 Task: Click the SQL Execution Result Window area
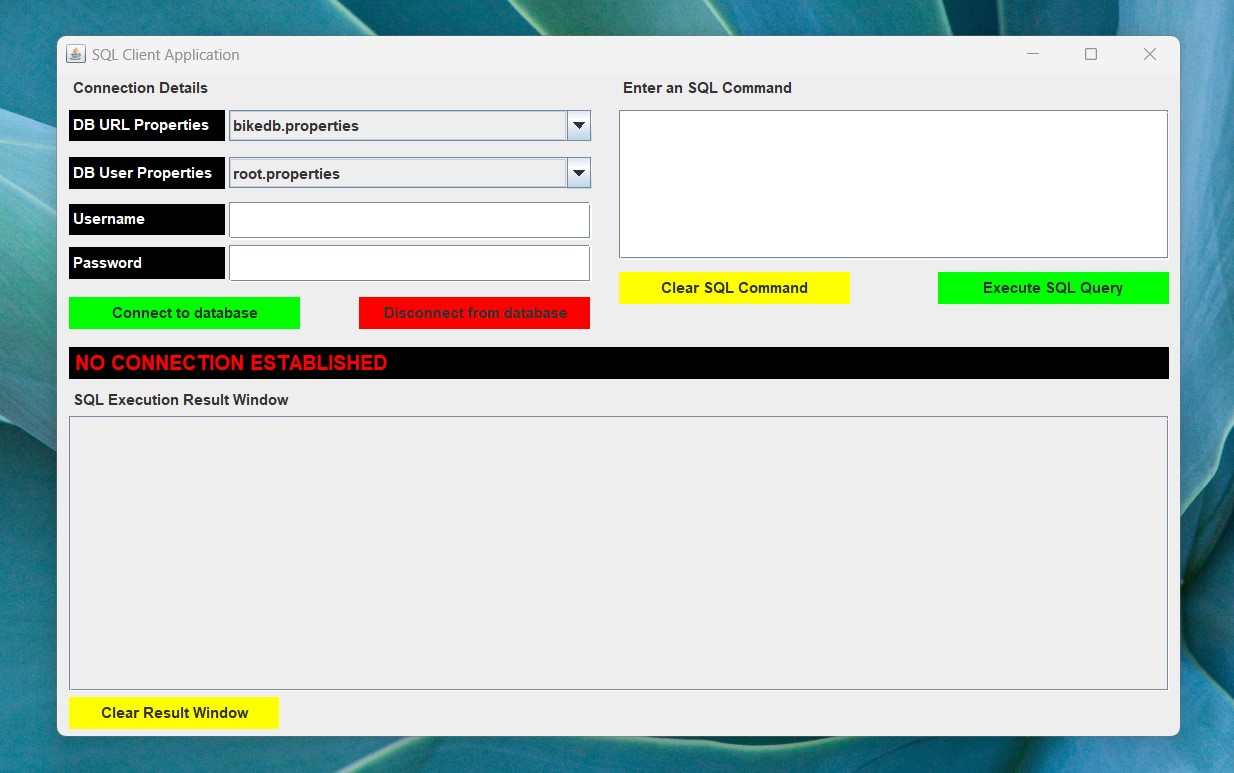pyautogui.click(x=618, y=552)
